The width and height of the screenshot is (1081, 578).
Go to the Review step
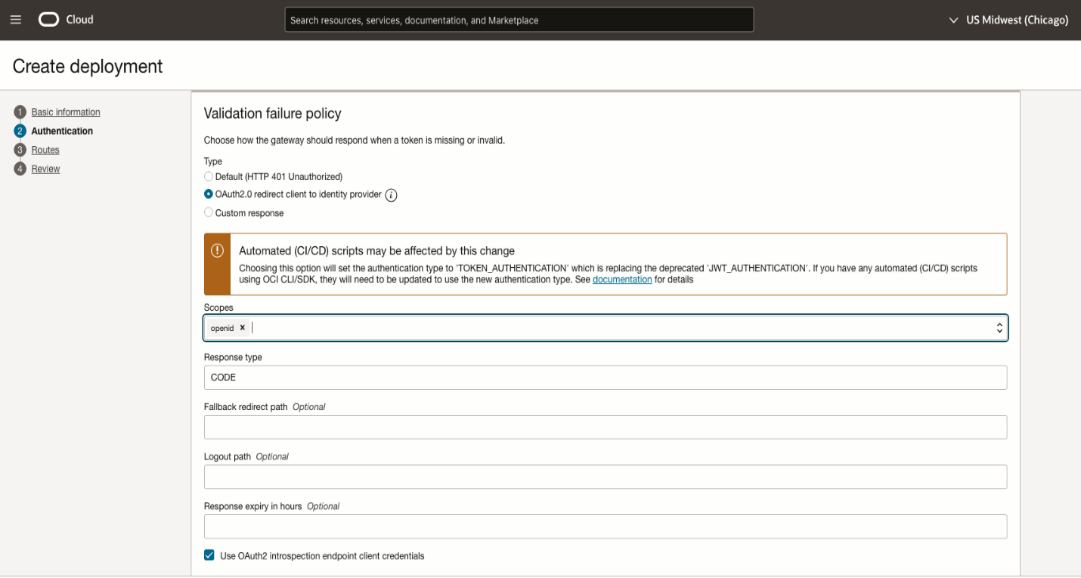point(45,168)
